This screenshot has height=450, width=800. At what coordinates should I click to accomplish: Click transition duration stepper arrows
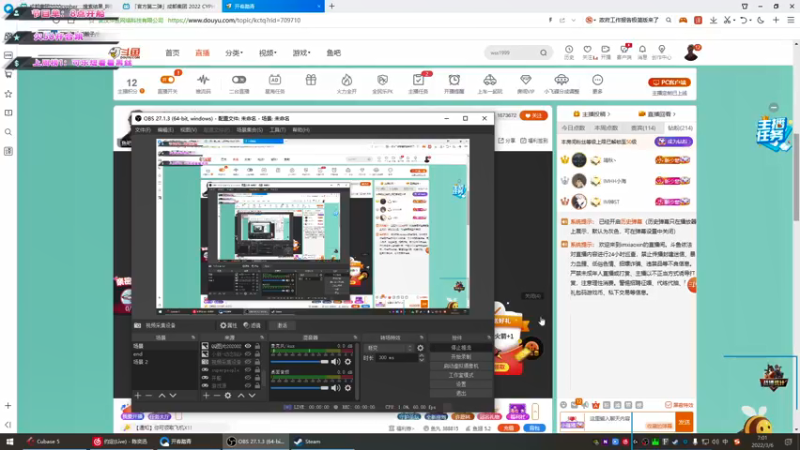click(421, 358)
